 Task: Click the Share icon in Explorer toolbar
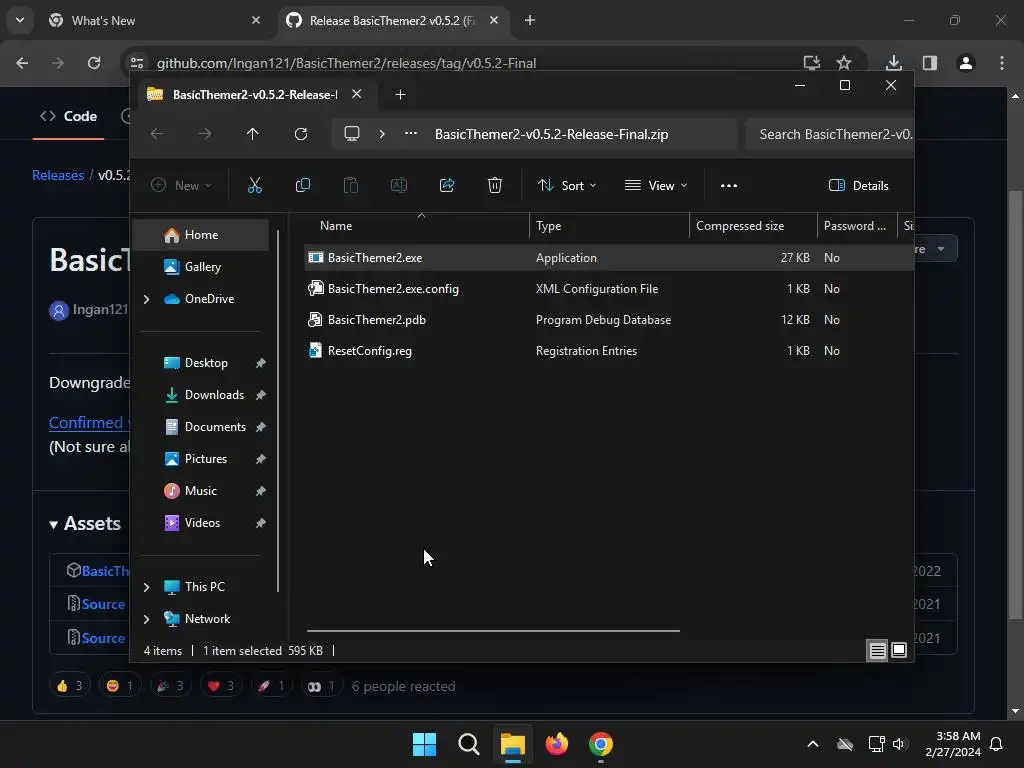click(447, 185)
